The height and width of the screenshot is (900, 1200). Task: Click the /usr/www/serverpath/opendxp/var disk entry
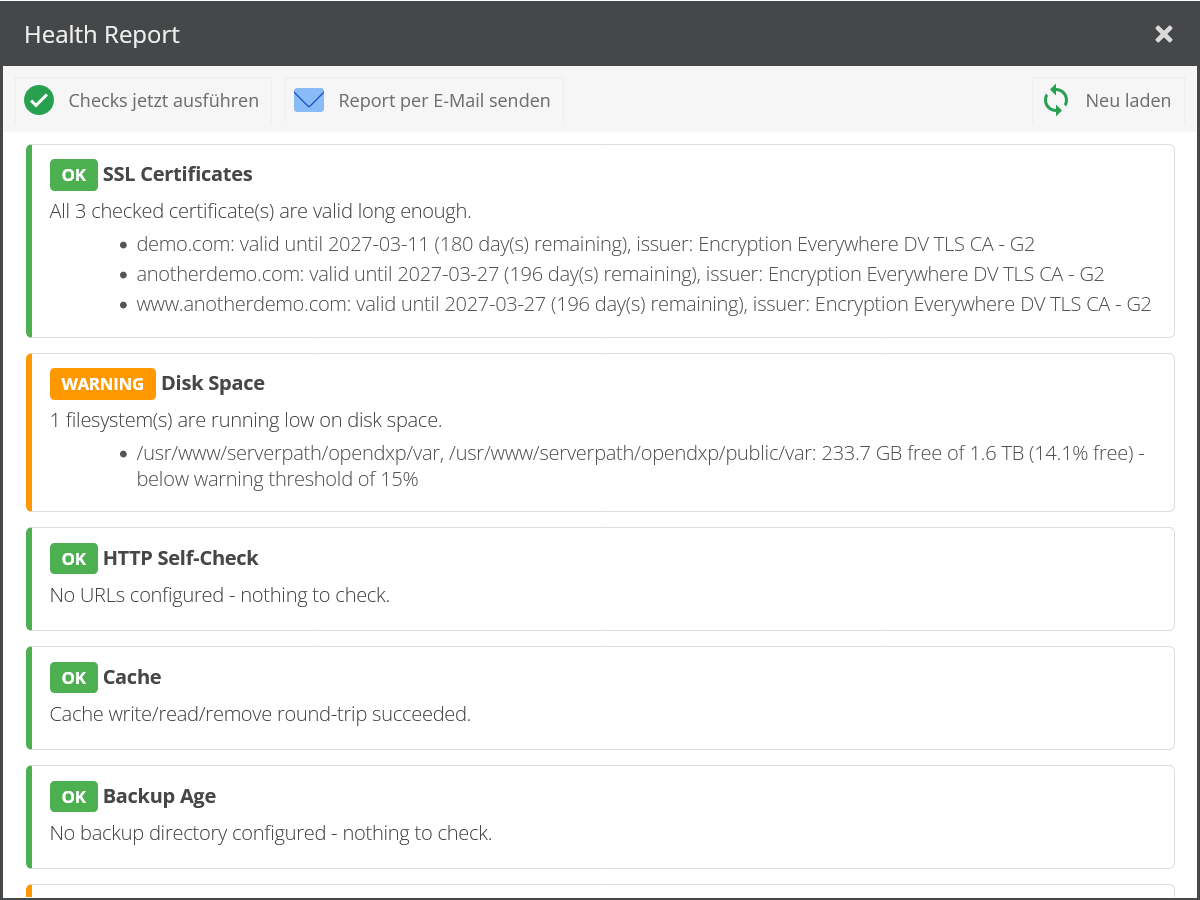[x=641, y=466]
